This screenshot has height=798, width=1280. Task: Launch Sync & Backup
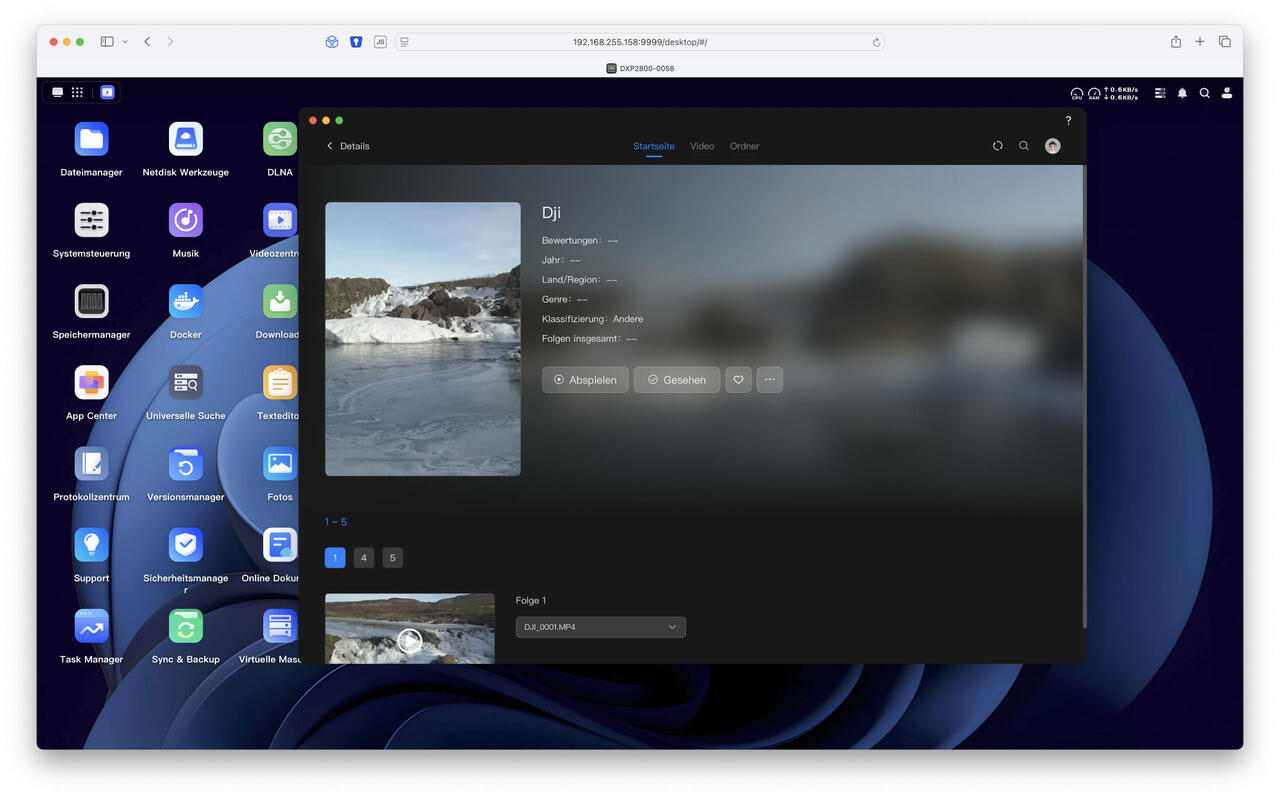[186, 626]
